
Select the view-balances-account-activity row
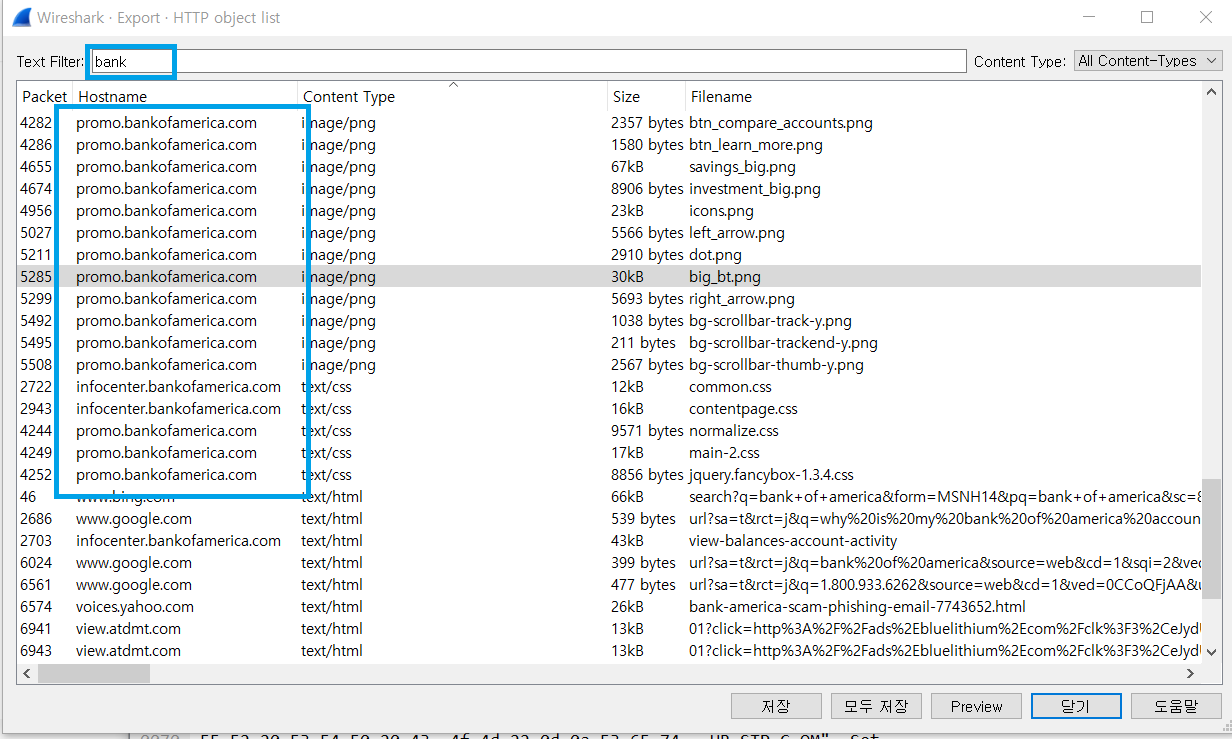click(610, 541)
